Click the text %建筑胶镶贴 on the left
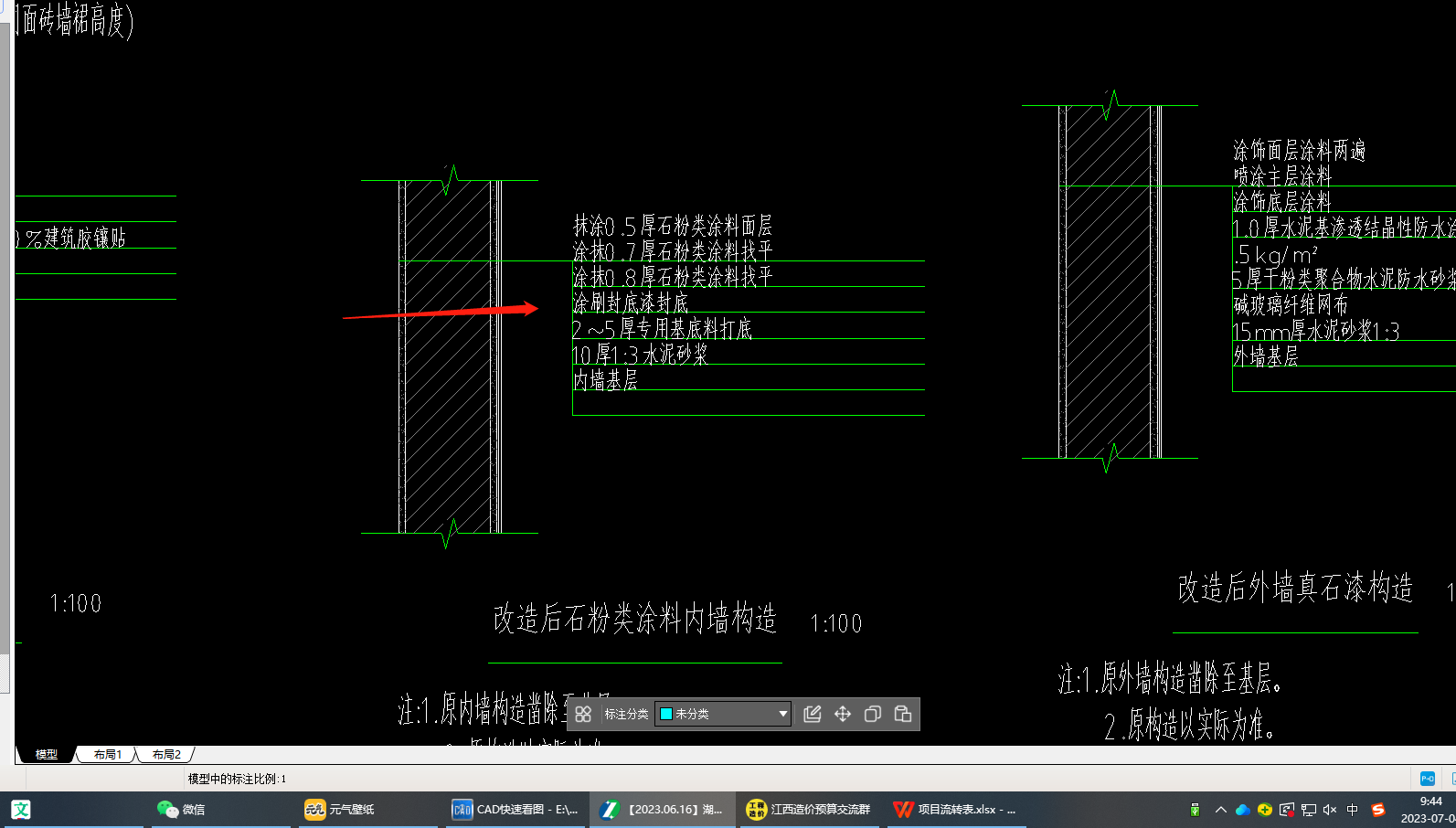The height and width of the screenshot is (828, 1456). coord(75,239)
